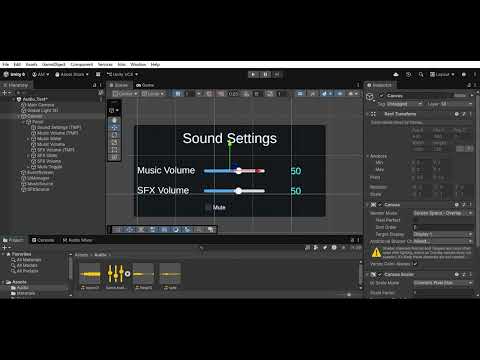Open the Layout dropdown
The height and width of the screenshot is (360, 480).
click(442, 74)
